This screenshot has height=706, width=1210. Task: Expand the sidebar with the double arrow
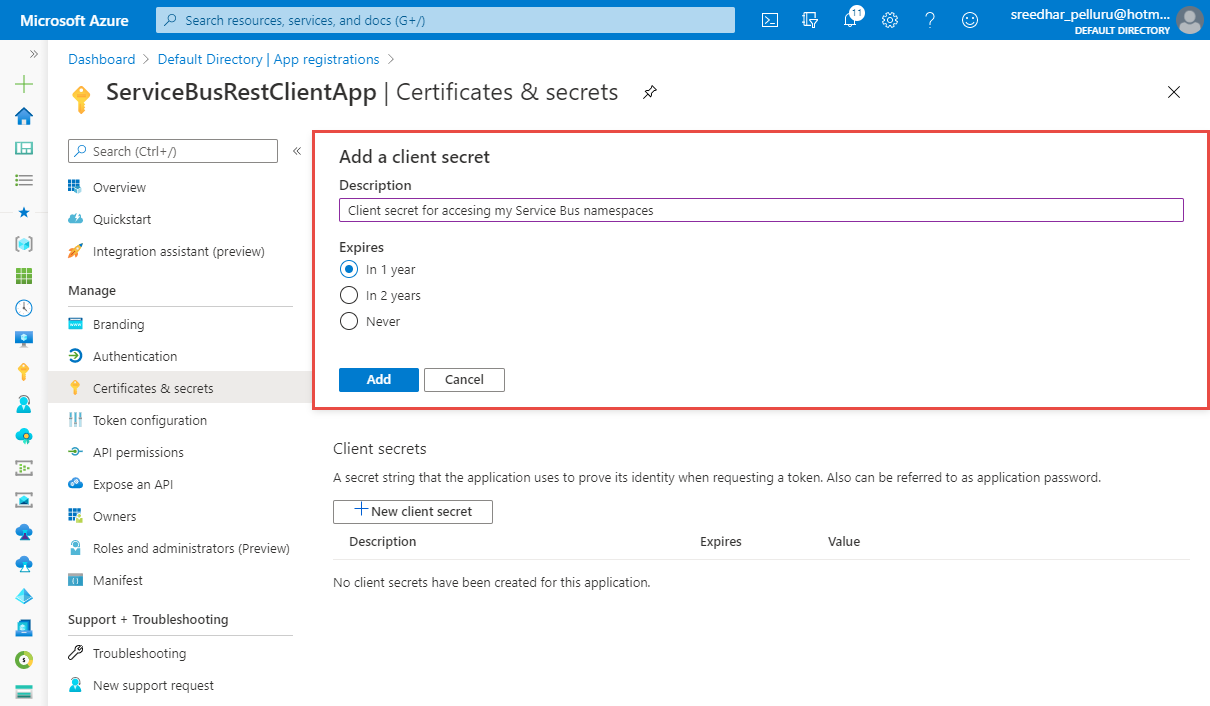(33, 56)
